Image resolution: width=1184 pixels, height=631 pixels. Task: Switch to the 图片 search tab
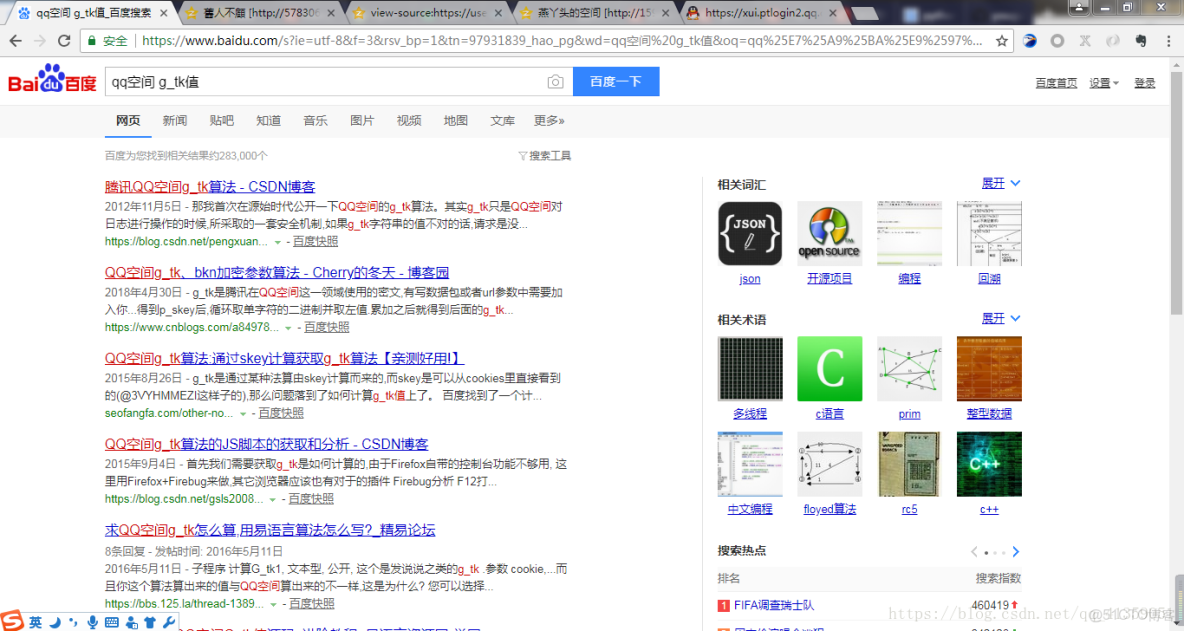click(362, 120)
